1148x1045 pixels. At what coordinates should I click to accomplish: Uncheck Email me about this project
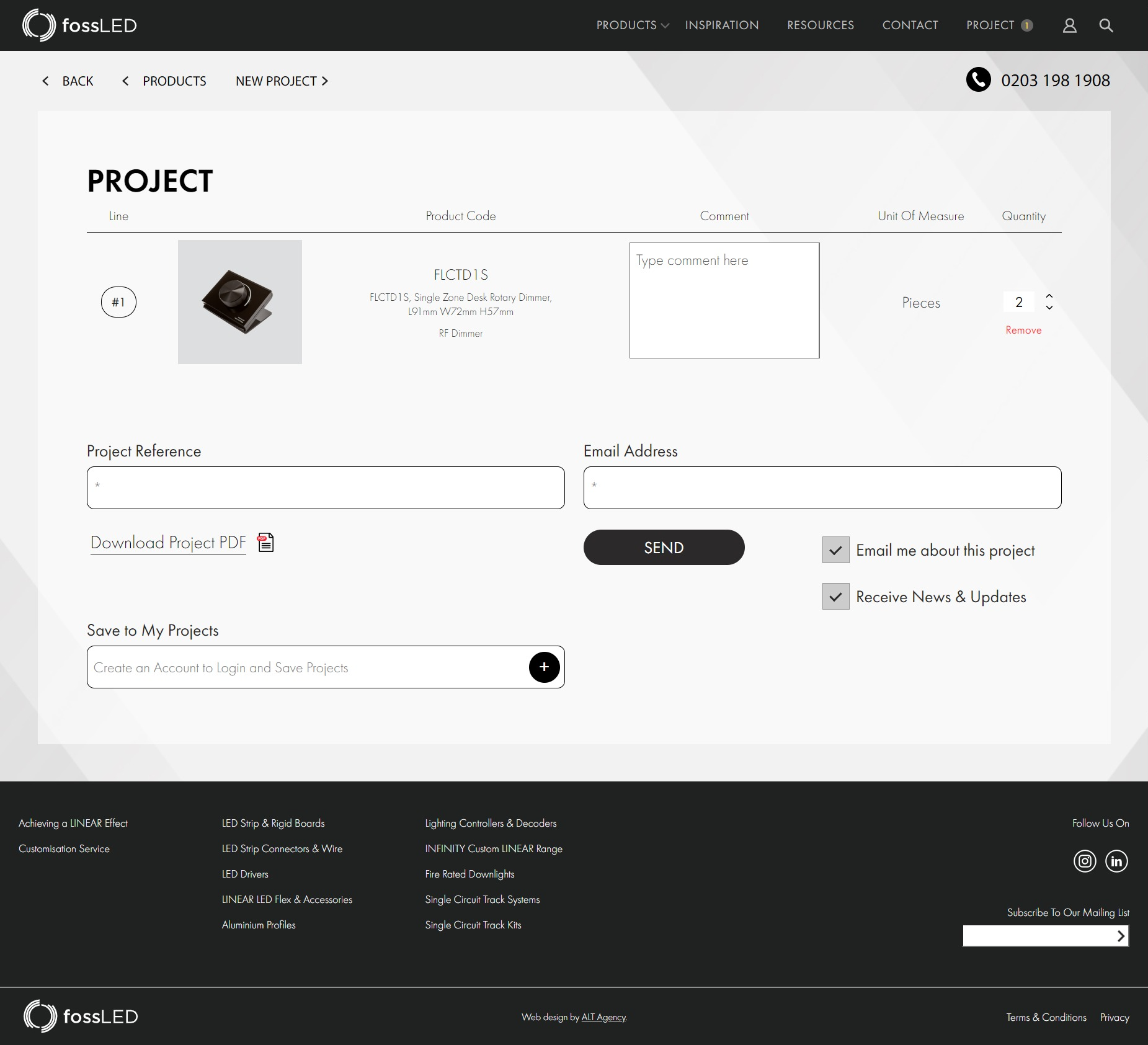pyautogui.click(x=835, y=550)
